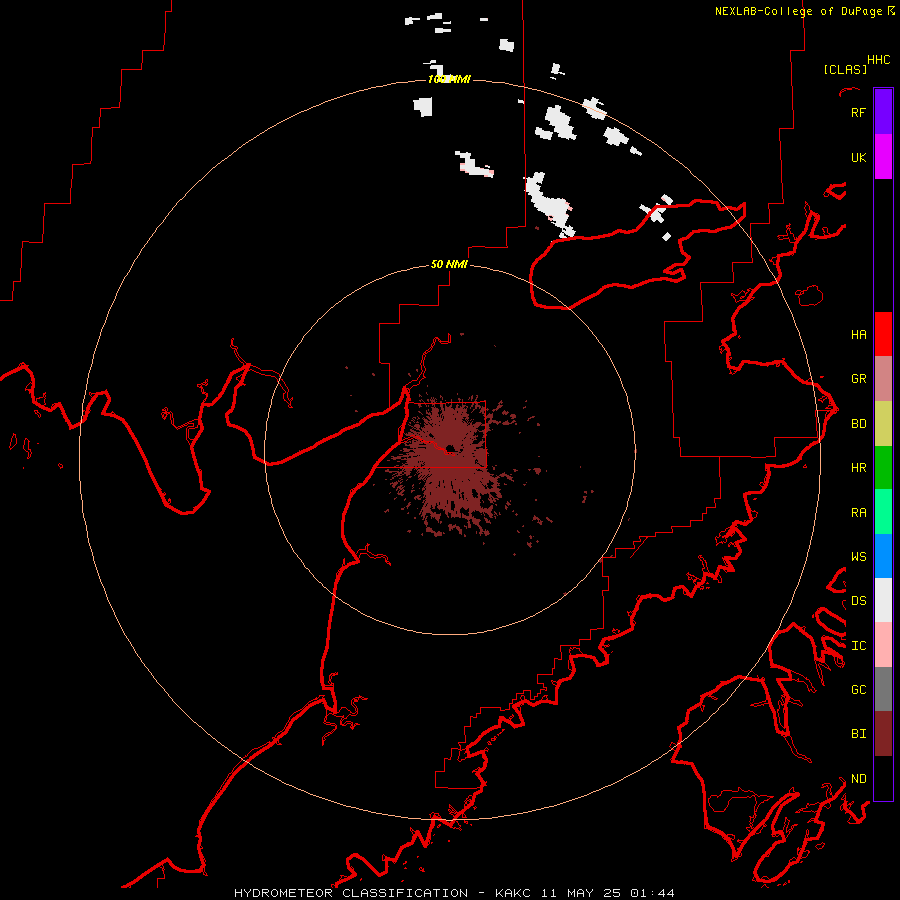Click the radar site center dot
Image resolution: width=900 pixels, height=900 pixels.
[x=450, y=448]
